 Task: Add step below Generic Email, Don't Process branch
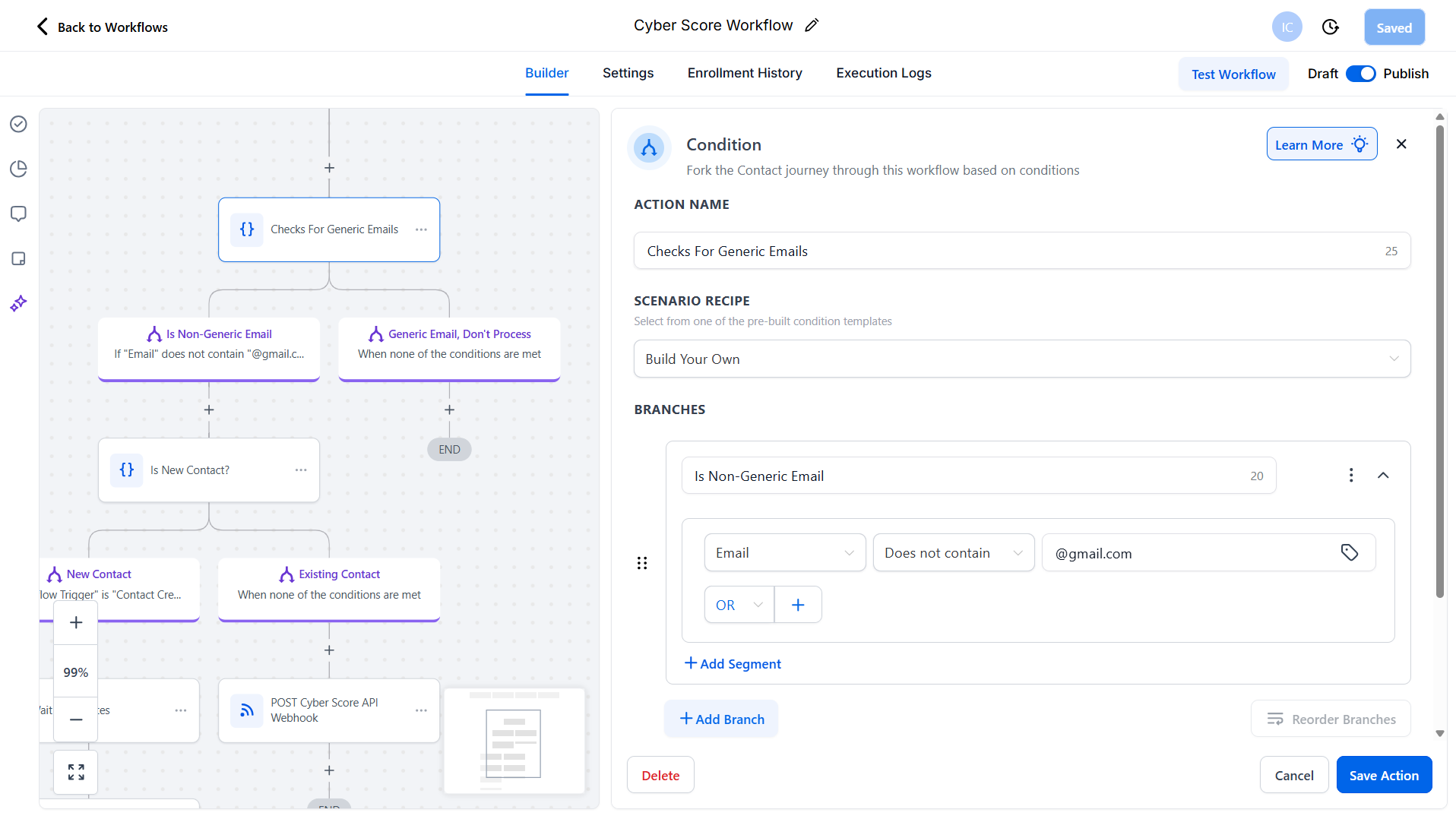[449, 409]
